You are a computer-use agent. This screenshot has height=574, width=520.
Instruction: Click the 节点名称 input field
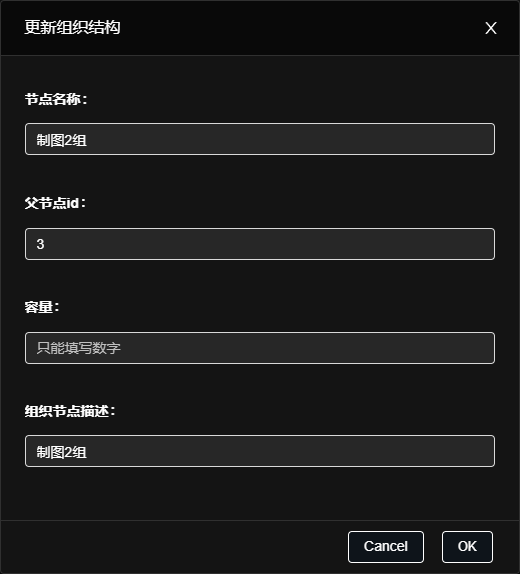click(x=260, y=139)
